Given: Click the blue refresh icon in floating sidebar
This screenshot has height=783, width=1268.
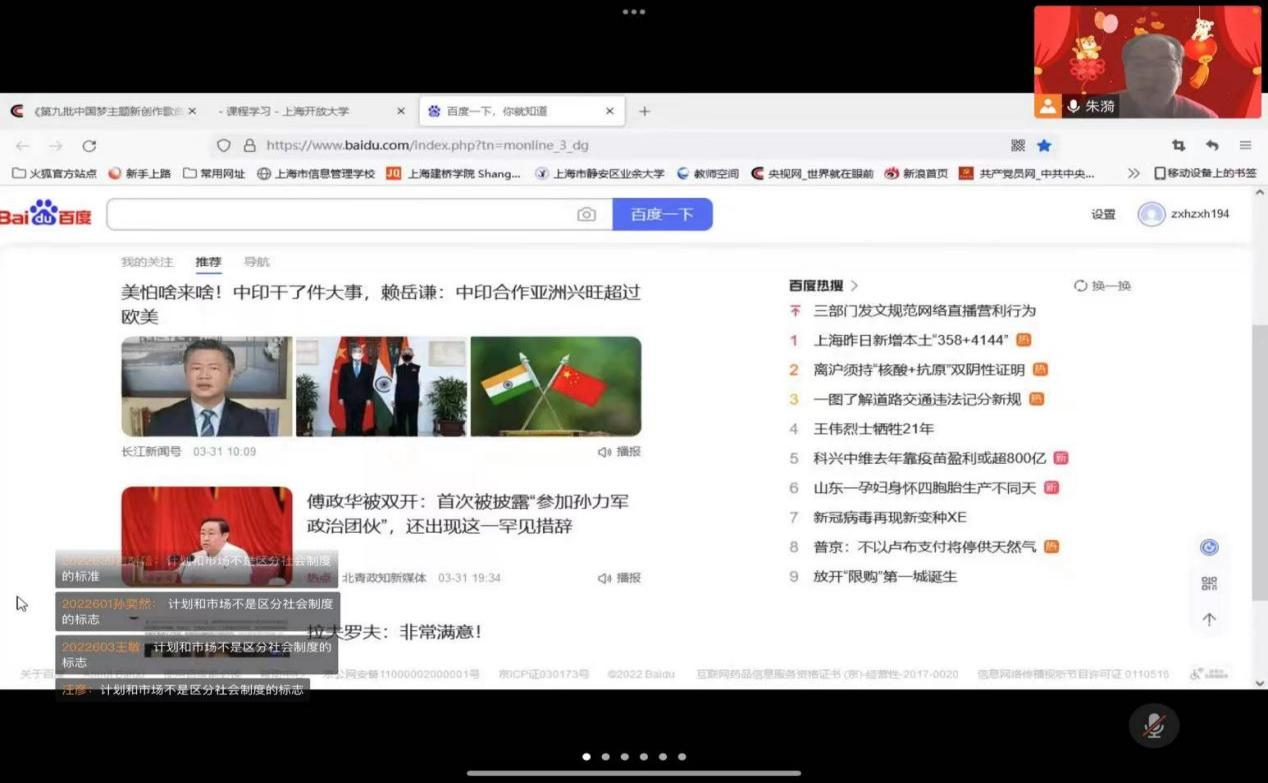Looking at the screenshot, I should tap(1209, 547).
